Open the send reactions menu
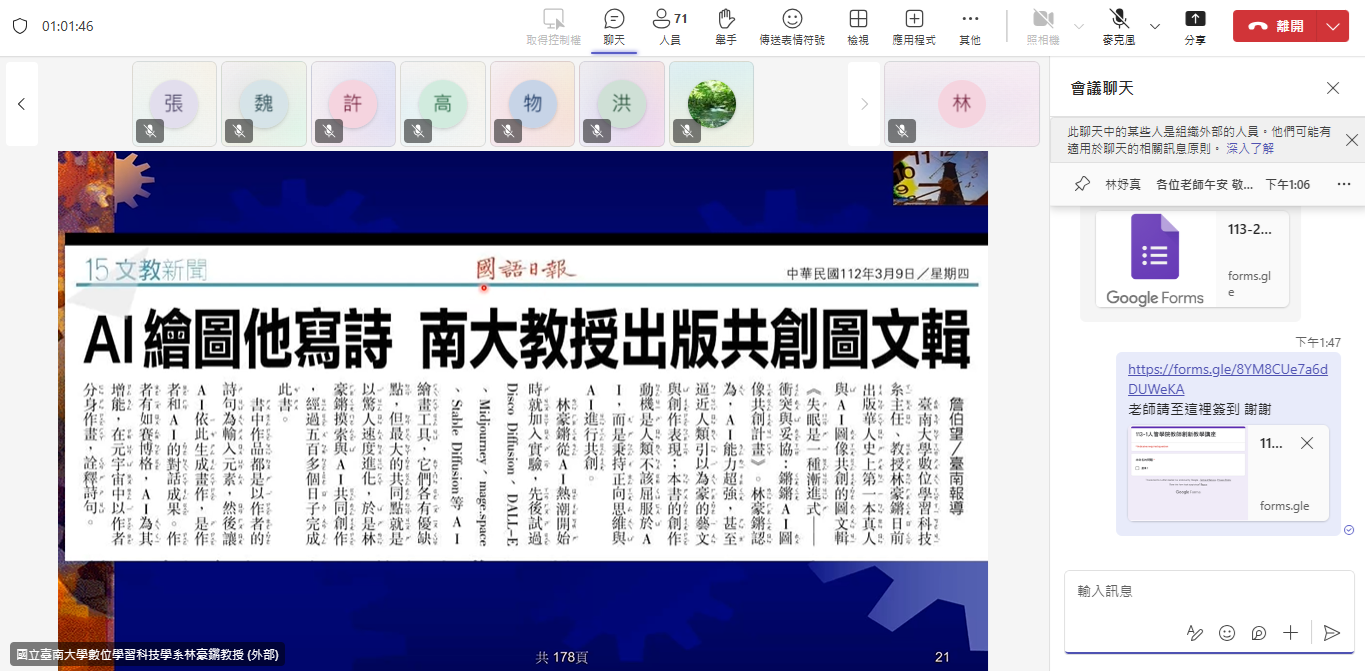This screenshot has width=1365, height=671. tap(792, 27)
